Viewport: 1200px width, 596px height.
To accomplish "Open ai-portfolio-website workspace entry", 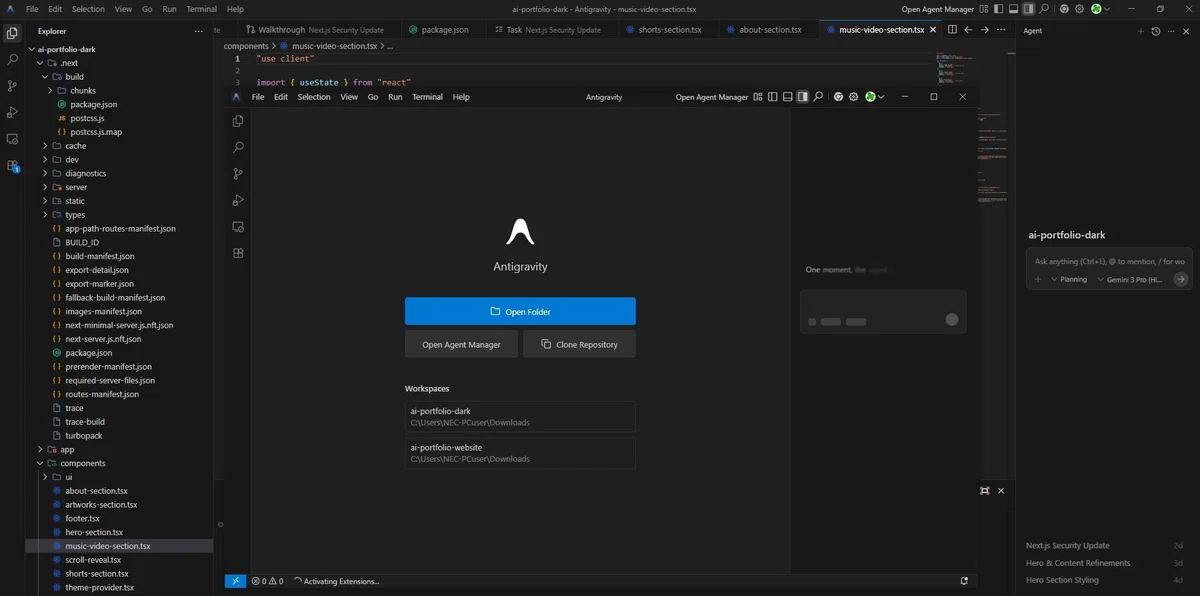I will point(520,453).
